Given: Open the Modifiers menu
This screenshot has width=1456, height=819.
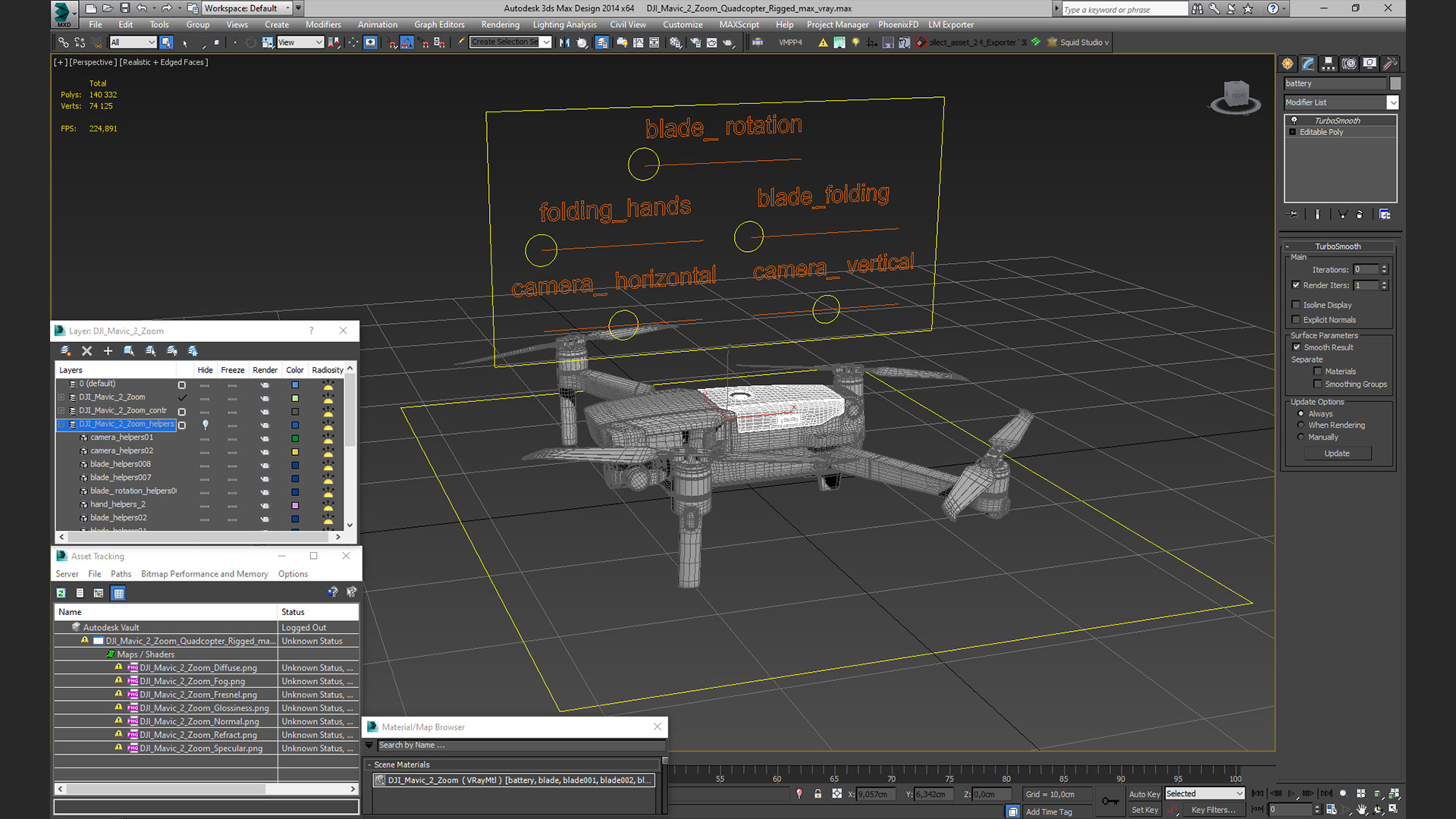Looking at the screenshot, I should [x=323, y=25].
